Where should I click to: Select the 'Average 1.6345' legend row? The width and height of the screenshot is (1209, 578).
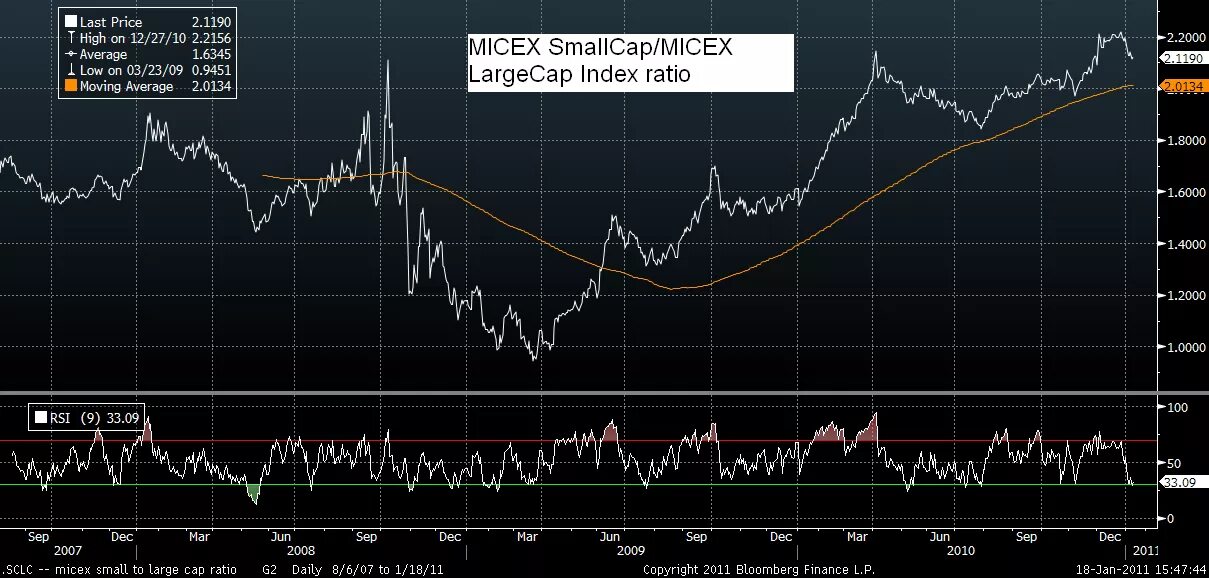pyautogui.click(x=148, y=54)
